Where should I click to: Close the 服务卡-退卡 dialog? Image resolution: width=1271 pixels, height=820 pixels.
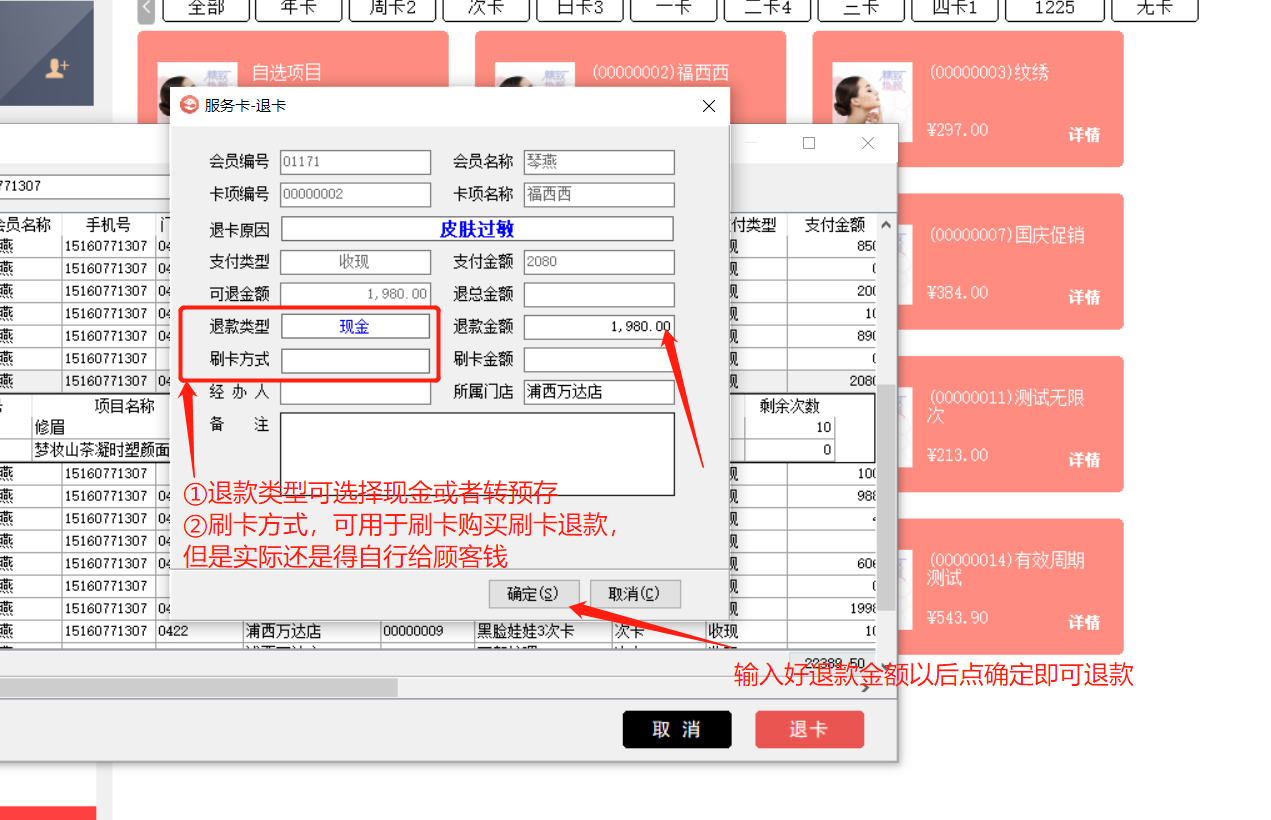point(709,106)
